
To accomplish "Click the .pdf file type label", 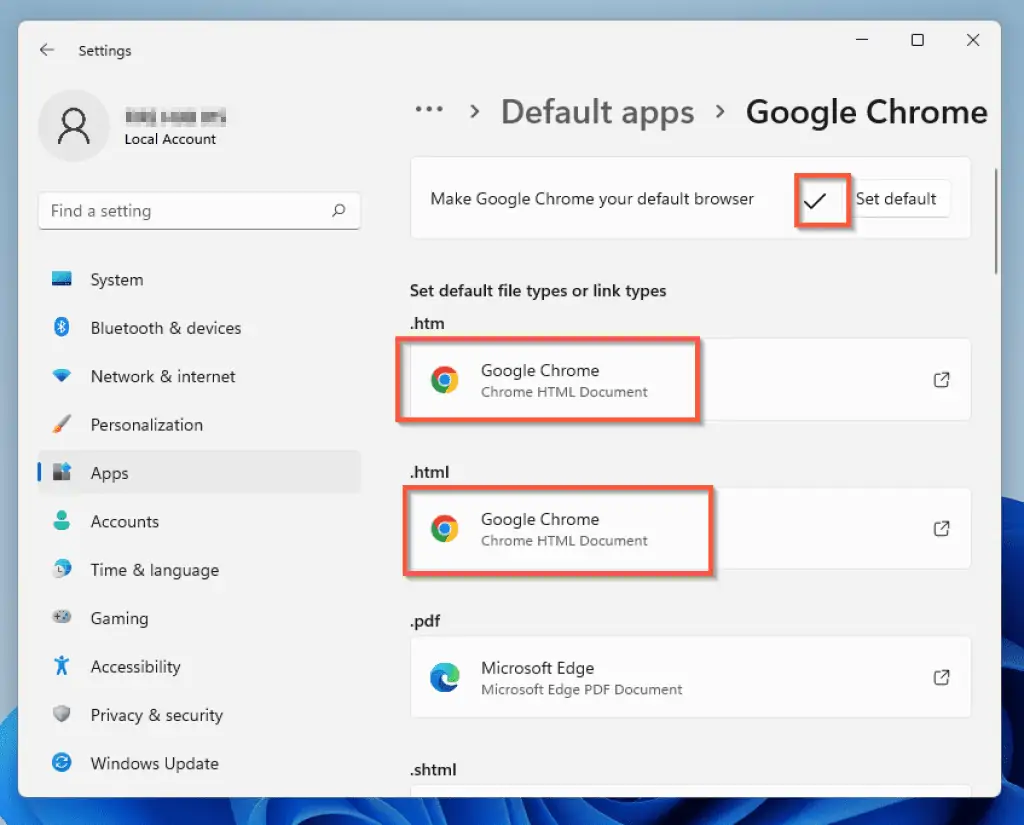I will (x=425, y=621).
